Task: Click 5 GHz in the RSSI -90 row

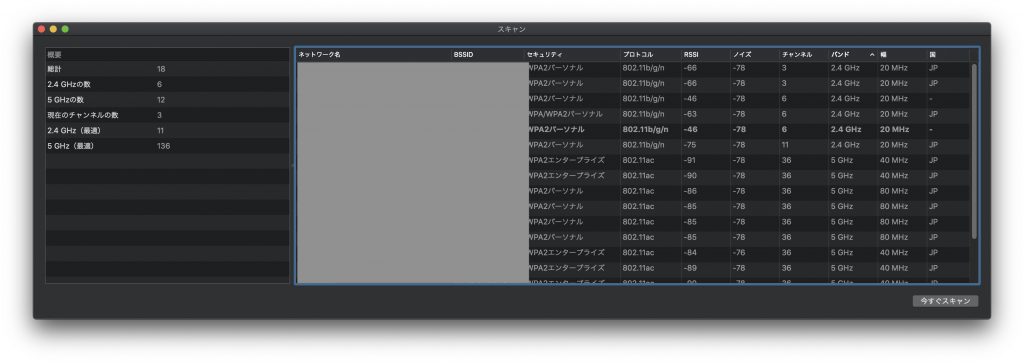Action: (842, 176)
